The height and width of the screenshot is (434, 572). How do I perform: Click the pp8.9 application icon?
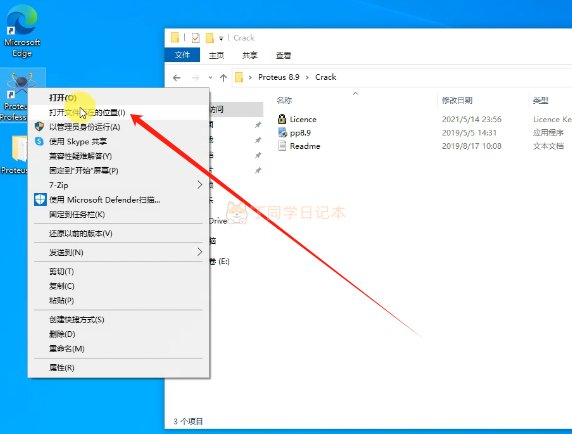click(282, 132)
